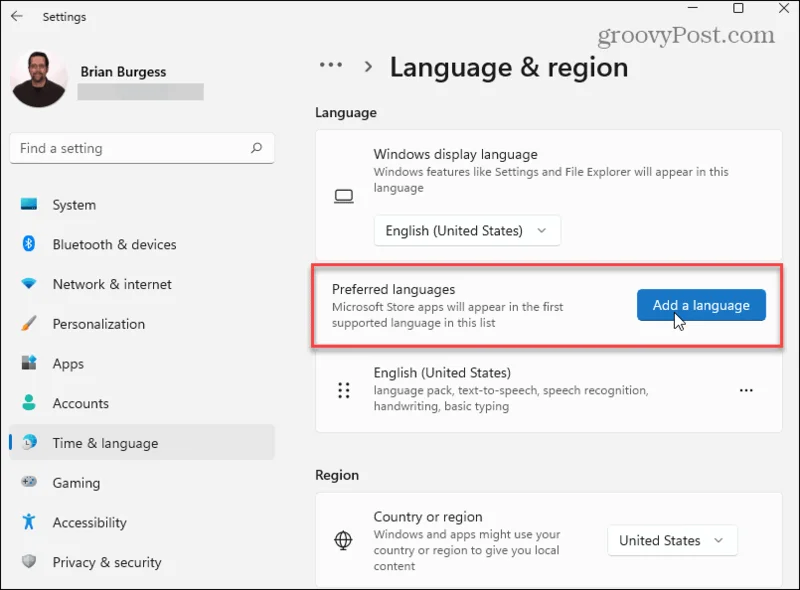Click the Personalization paintbrush icon
800x590 pixels.
[29, 324]
